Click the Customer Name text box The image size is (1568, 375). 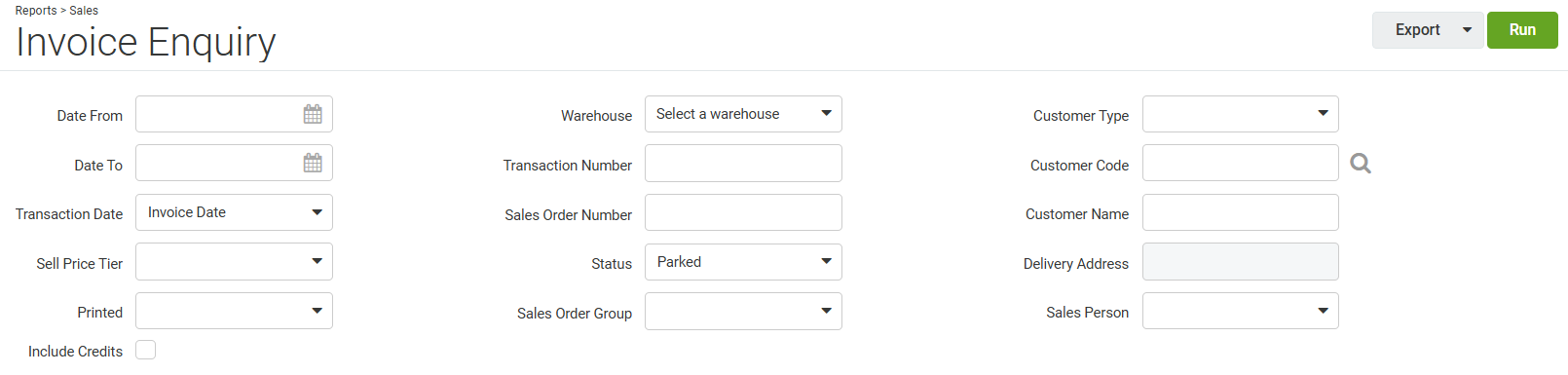tap(1240, 212)
